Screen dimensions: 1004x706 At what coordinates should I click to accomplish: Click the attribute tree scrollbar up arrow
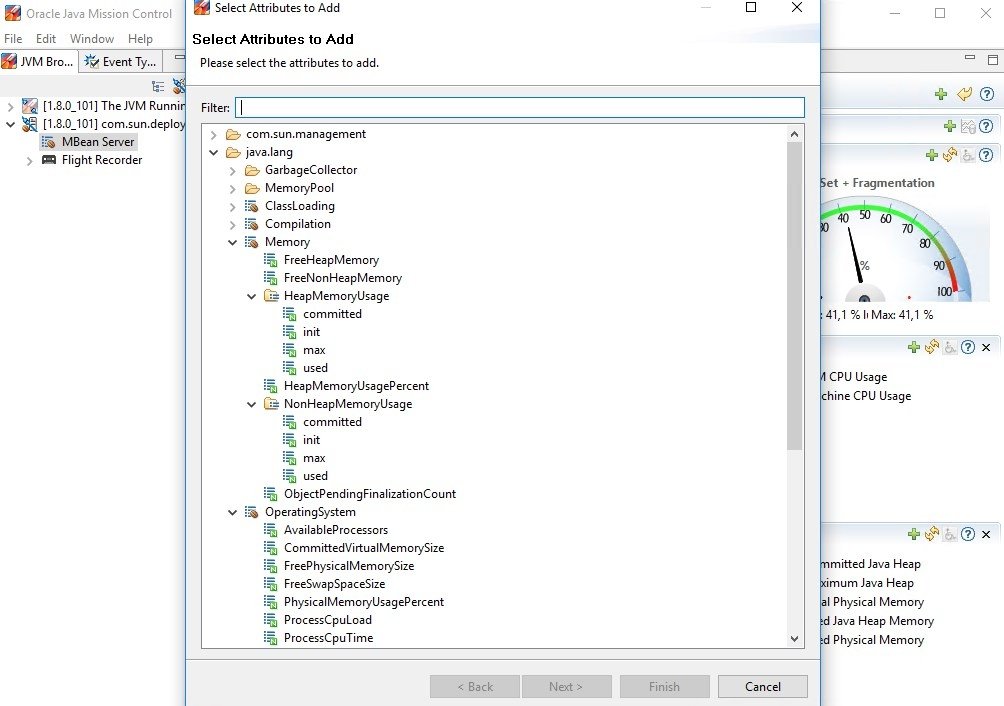(795, 134)
